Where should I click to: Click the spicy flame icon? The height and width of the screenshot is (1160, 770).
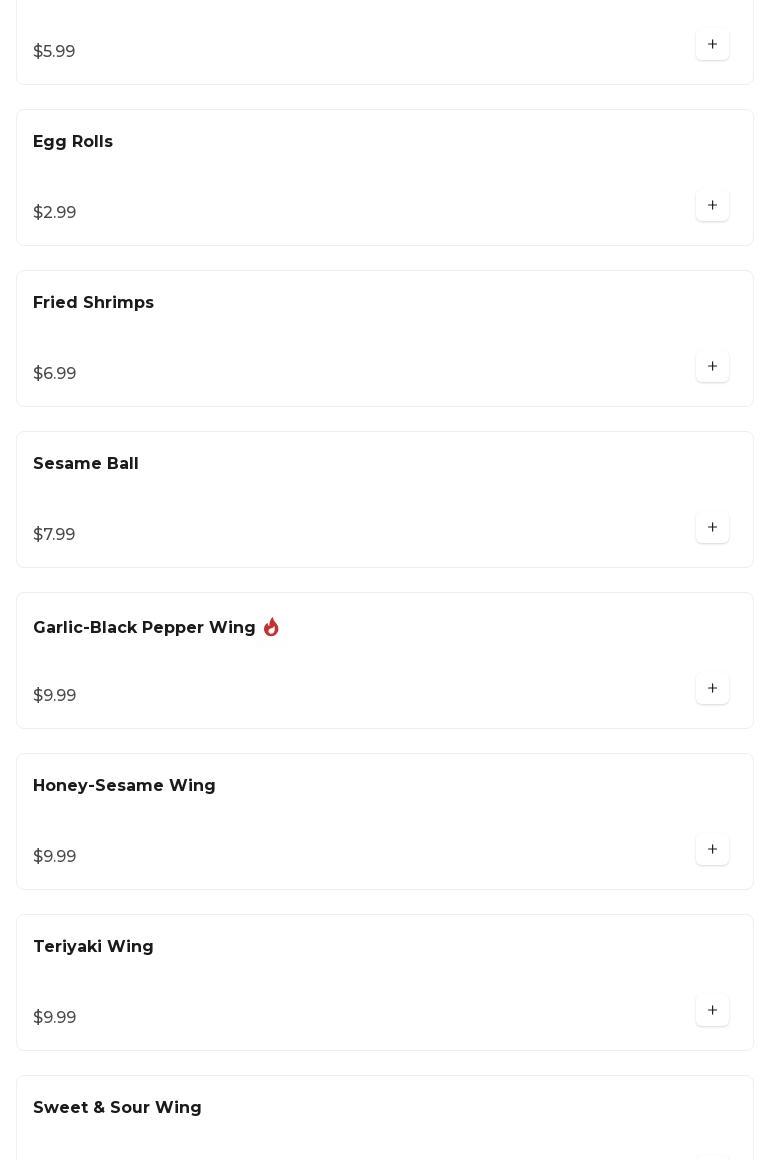(271, 627)
